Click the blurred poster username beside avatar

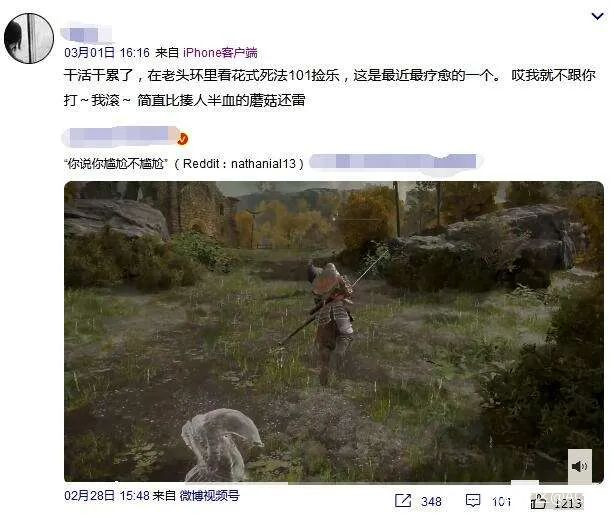pos(87,33)
